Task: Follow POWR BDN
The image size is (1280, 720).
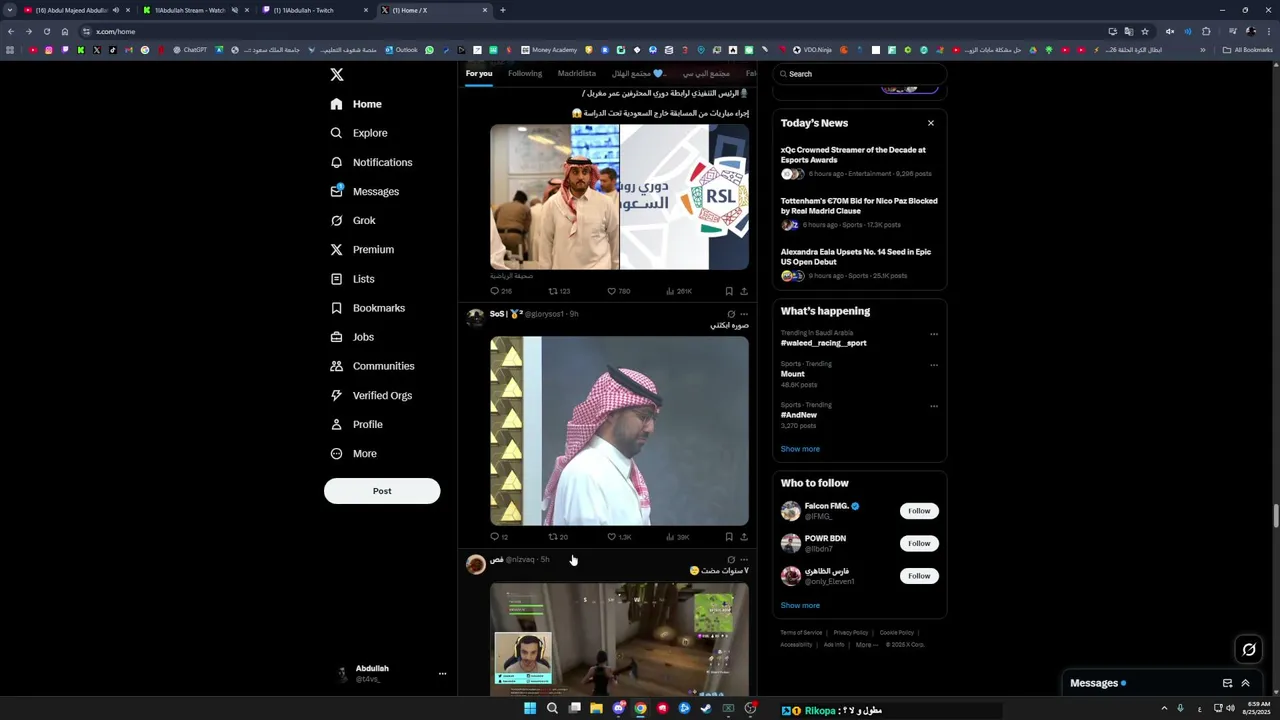Action: (x=919, y=543)
